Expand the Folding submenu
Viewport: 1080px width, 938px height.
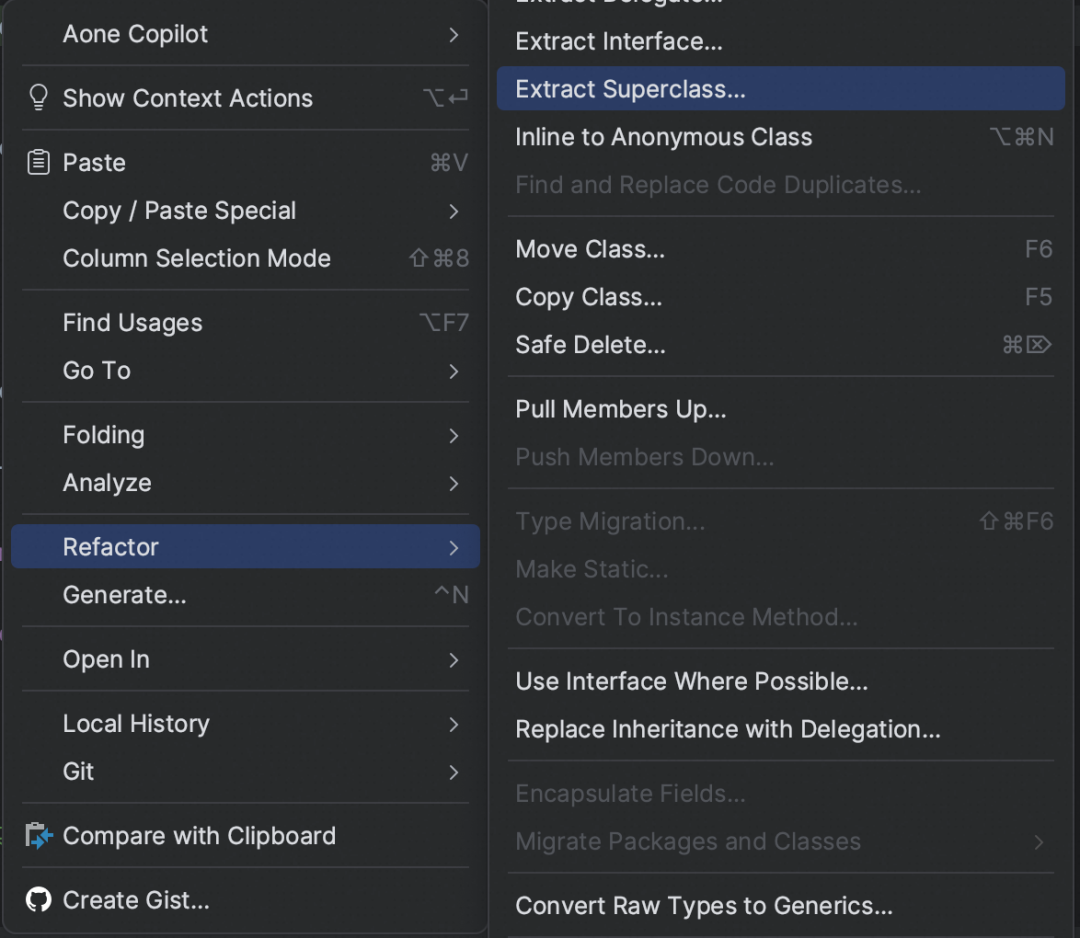245,435
